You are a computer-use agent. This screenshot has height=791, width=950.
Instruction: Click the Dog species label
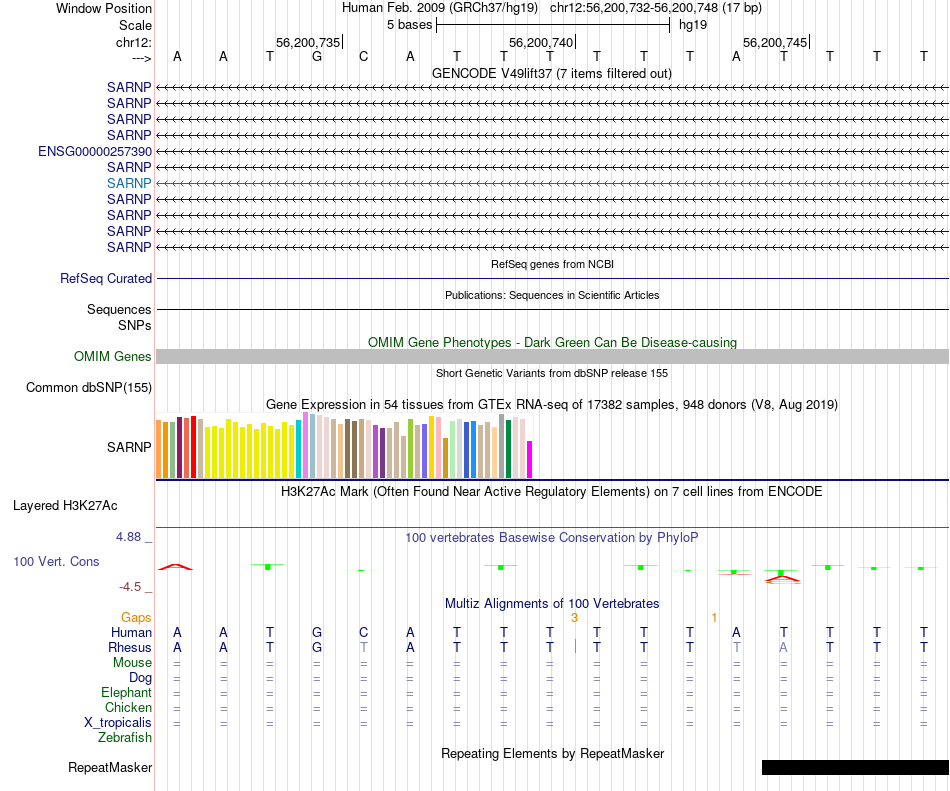pos(140,678)
